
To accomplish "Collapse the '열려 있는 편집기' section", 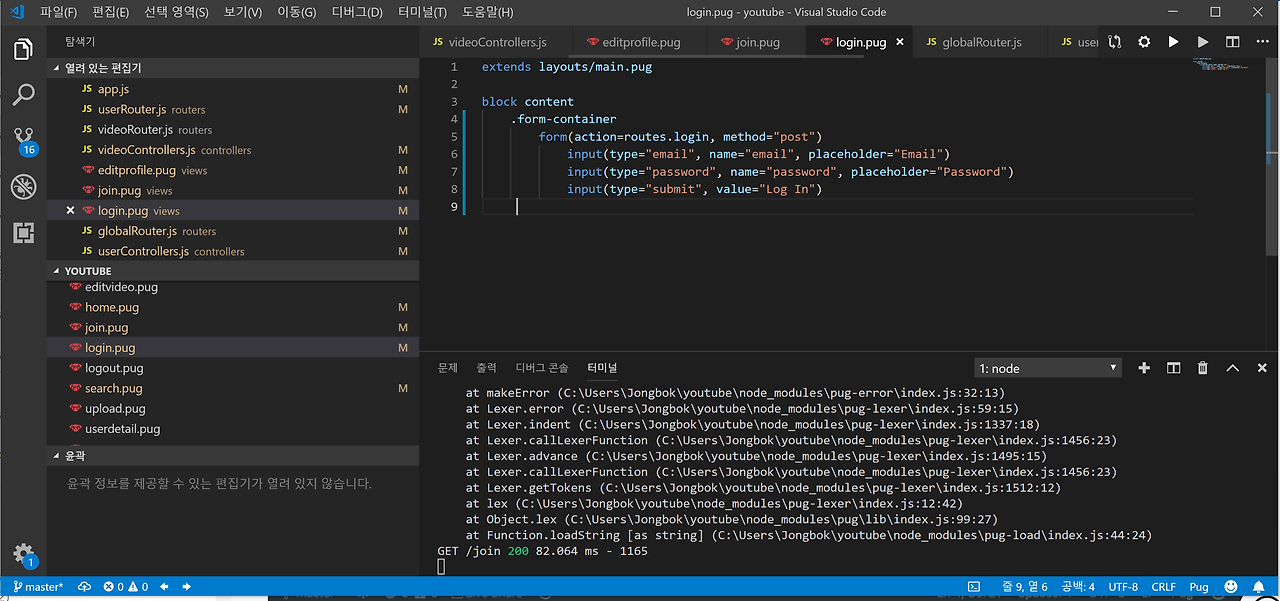I will 102,68.
